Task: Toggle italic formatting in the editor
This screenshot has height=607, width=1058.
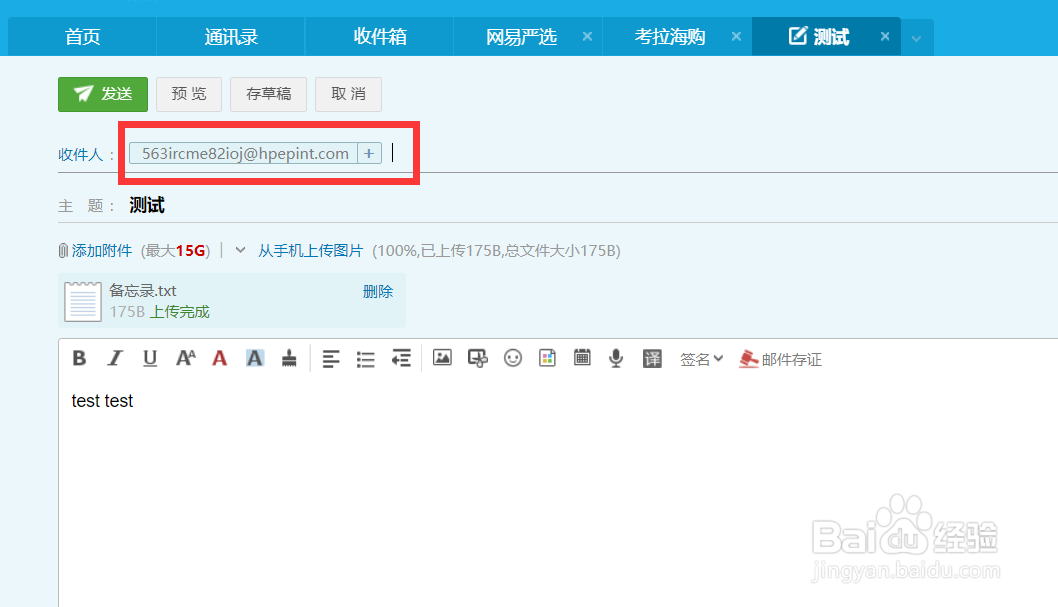Action: tap(114, 358)
